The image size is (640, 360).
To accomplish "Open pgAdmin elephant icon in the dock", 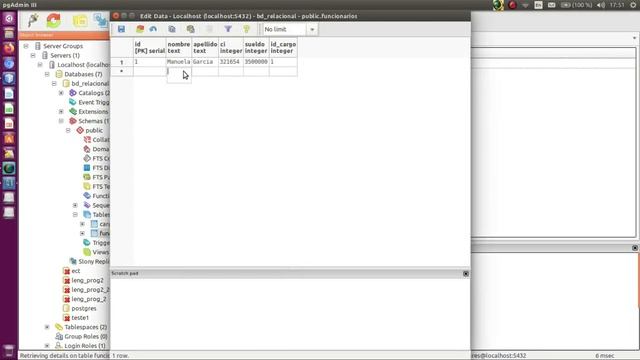I will point(9,183).
